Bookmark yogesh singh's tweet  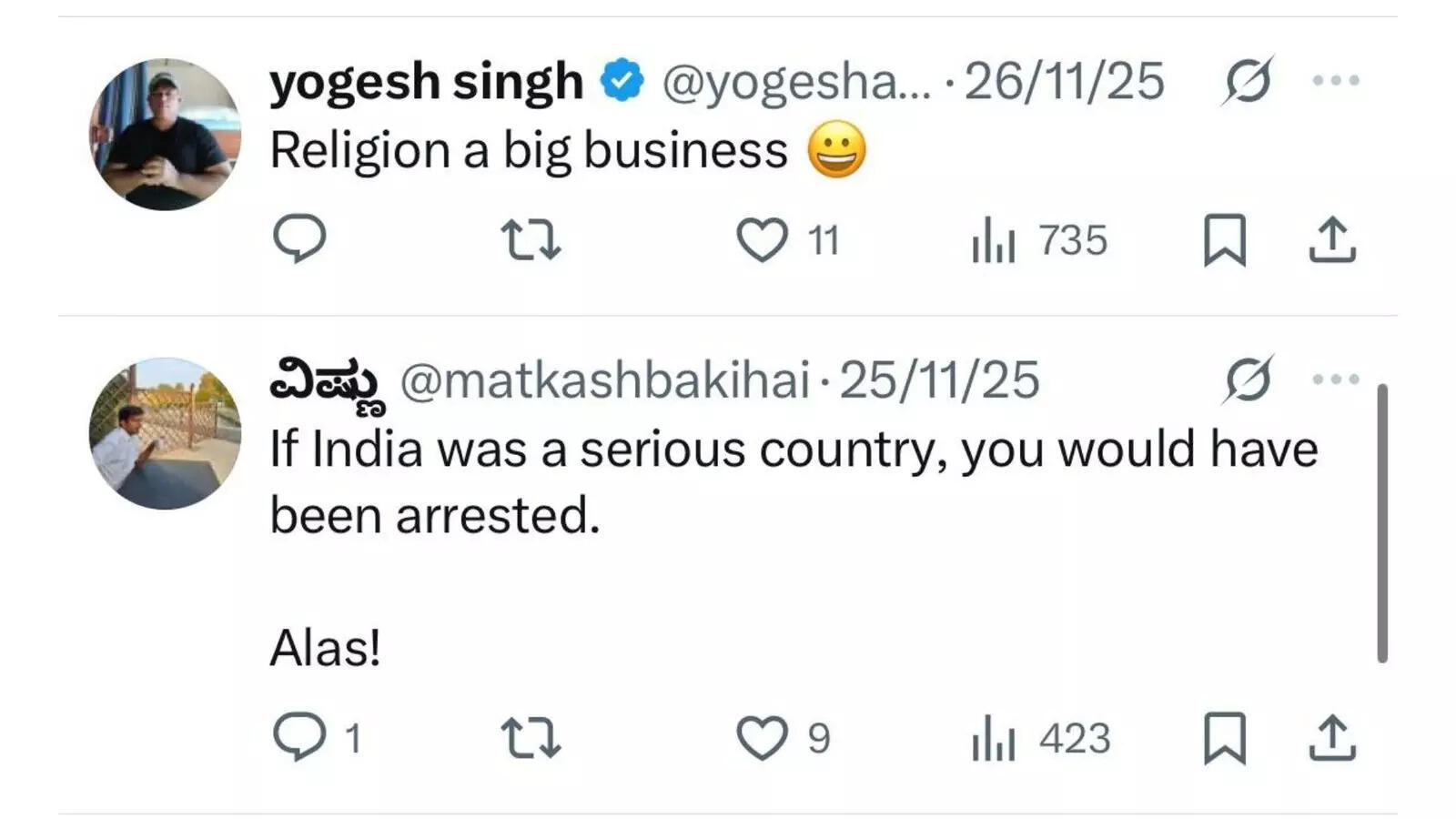pyautogui.click(x=1224, y=240)
